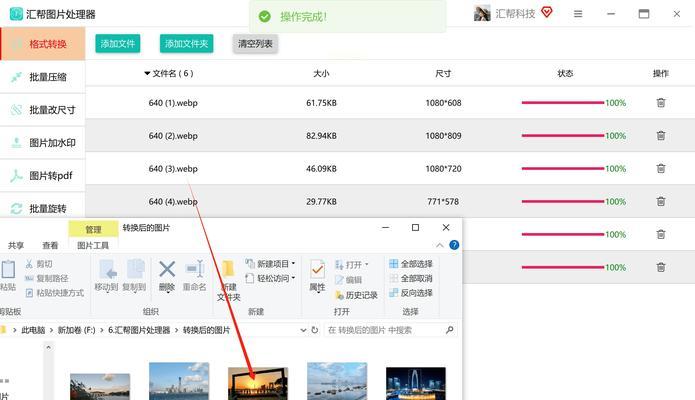The width and height of the screenshot is (695, 400).
Task: Delete the 640 (3).webp row with trash icon
Action: 660,169
